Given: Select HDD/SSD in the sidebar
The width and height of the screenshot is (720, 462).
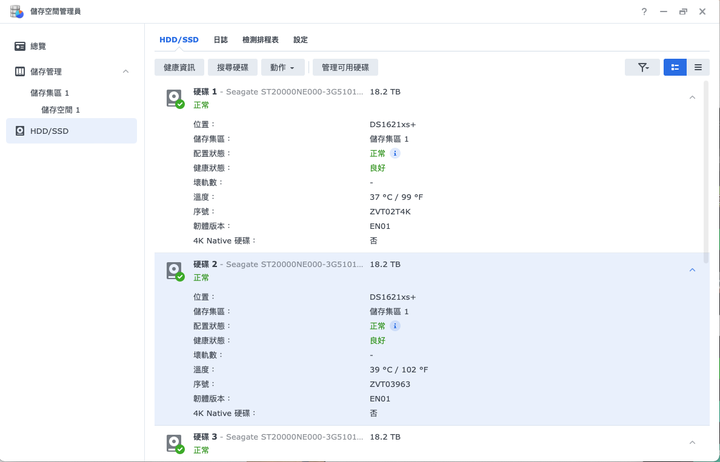Looking at the screenshot, I should 71,131.
